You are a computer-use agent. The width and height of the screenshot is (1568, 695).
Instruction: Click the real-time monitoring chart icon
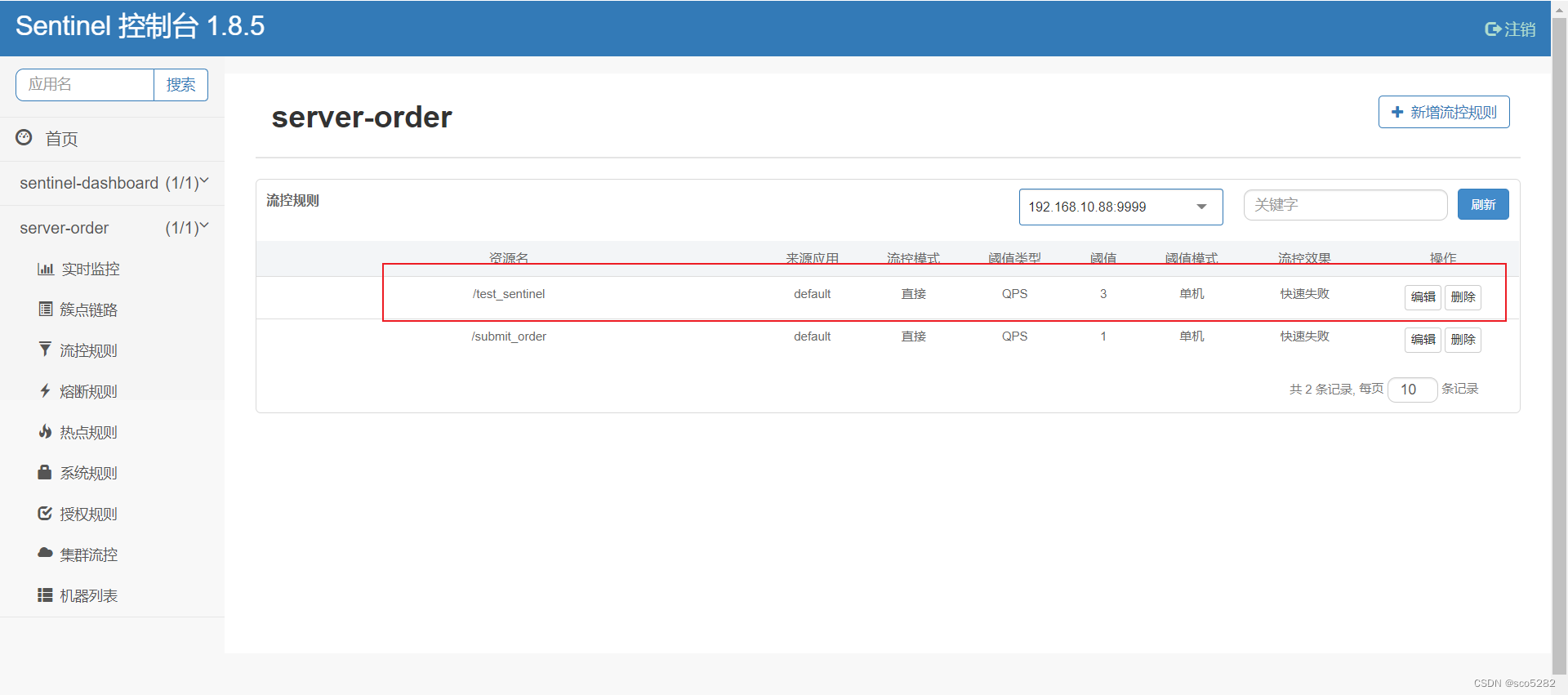46,269
